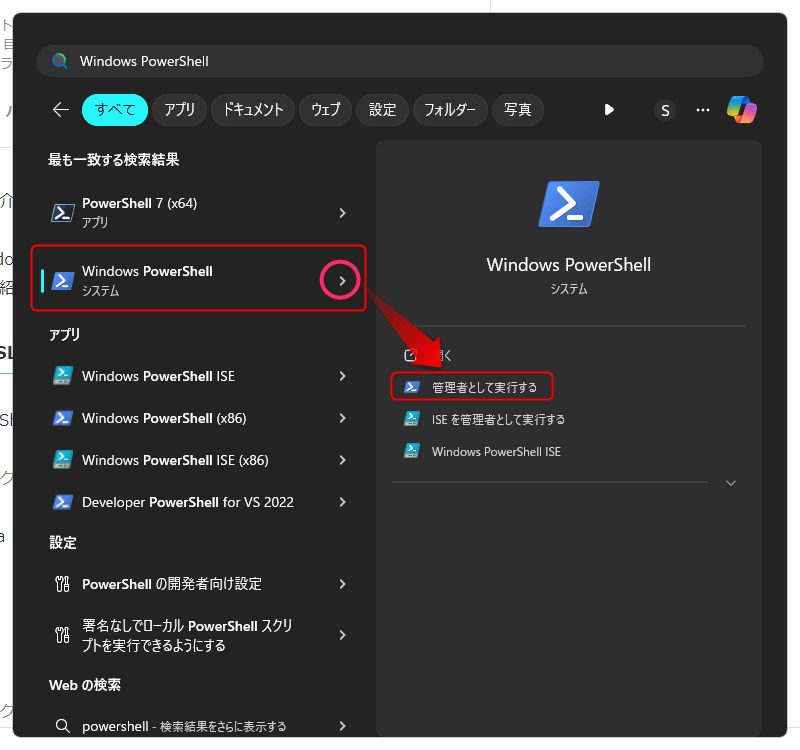Click the Windows PowerShell ISE (x86) icon
The image size is (800, 750).
[62, 460]
